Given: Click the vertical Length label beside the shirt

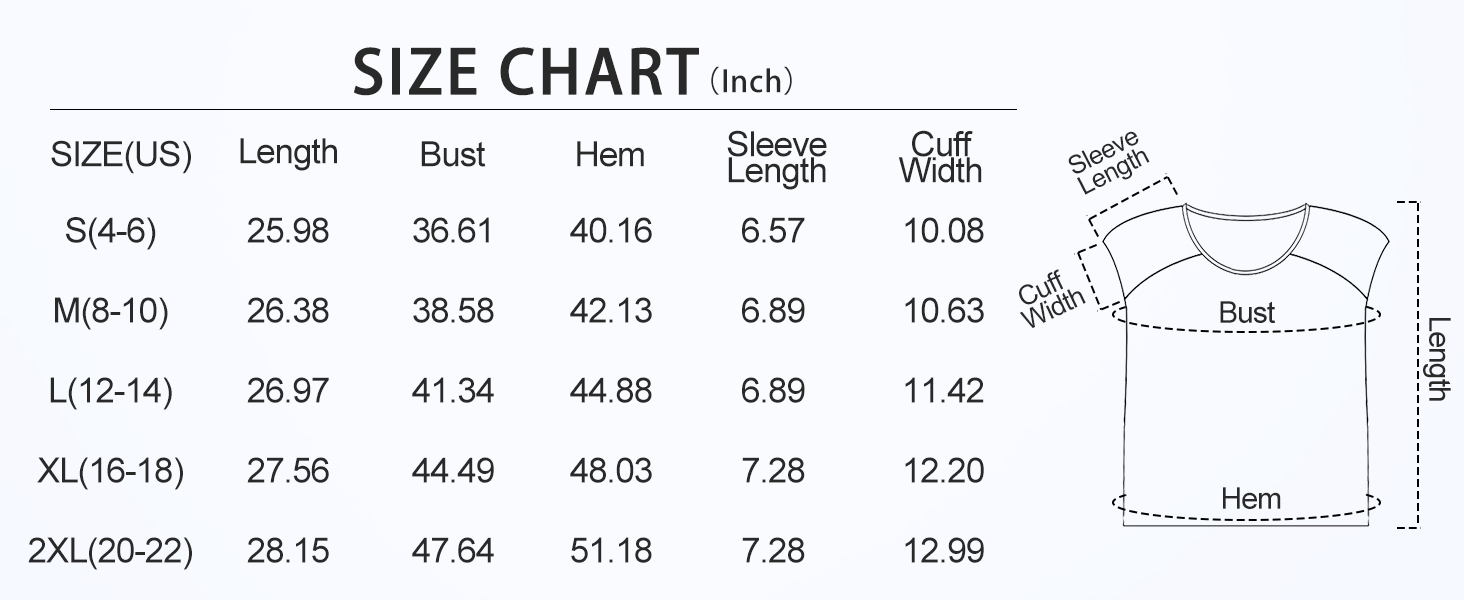Looking at the screenshot, I should click(x=1438, y=358).
